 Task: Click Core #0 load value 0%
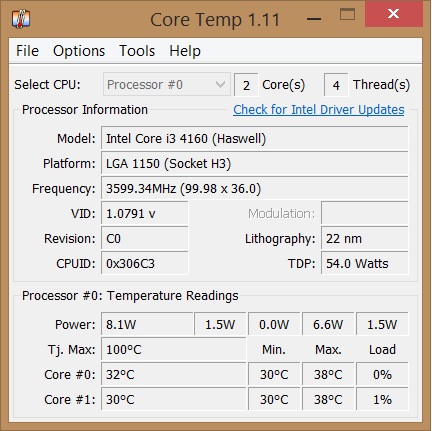click(x=382, y=374)
